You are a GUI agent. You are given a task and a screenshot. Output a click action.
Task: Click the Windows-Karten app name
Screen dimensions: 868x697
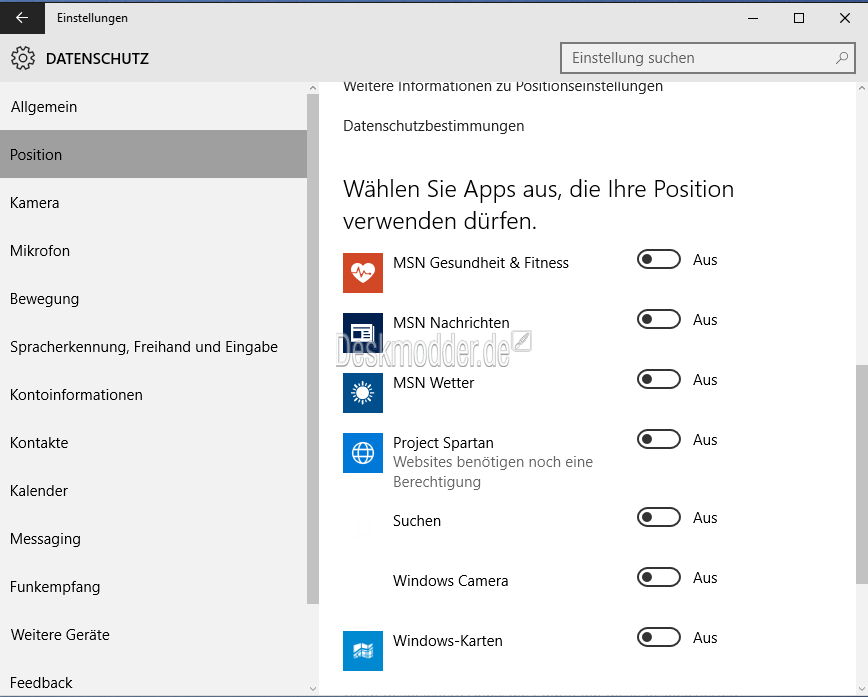[448, 641]
